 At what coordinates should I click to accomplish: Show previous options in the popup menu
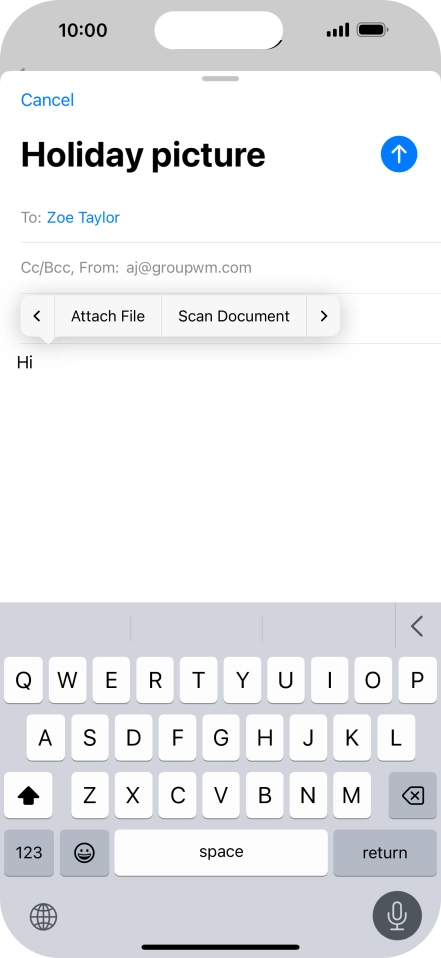37,316
